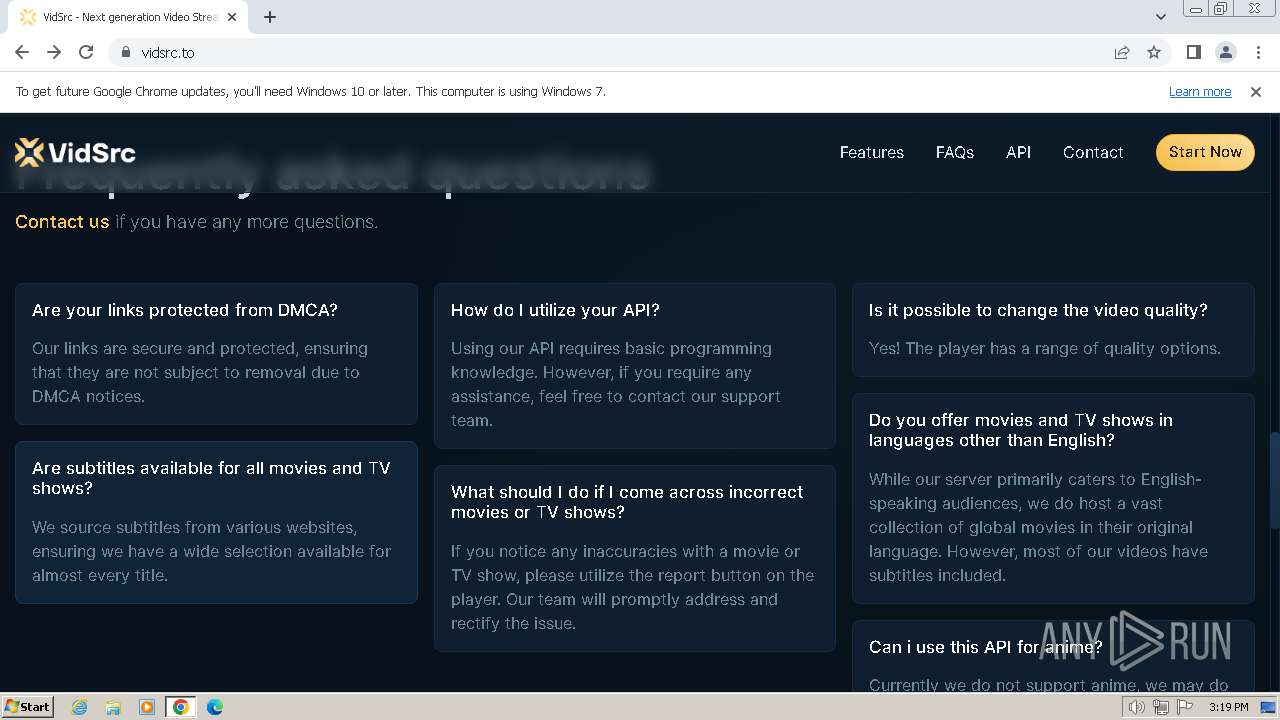This screenshot has height=720, width=1280.
Task: Open the Action Center flag tray icon
Action: point(1185,707)
